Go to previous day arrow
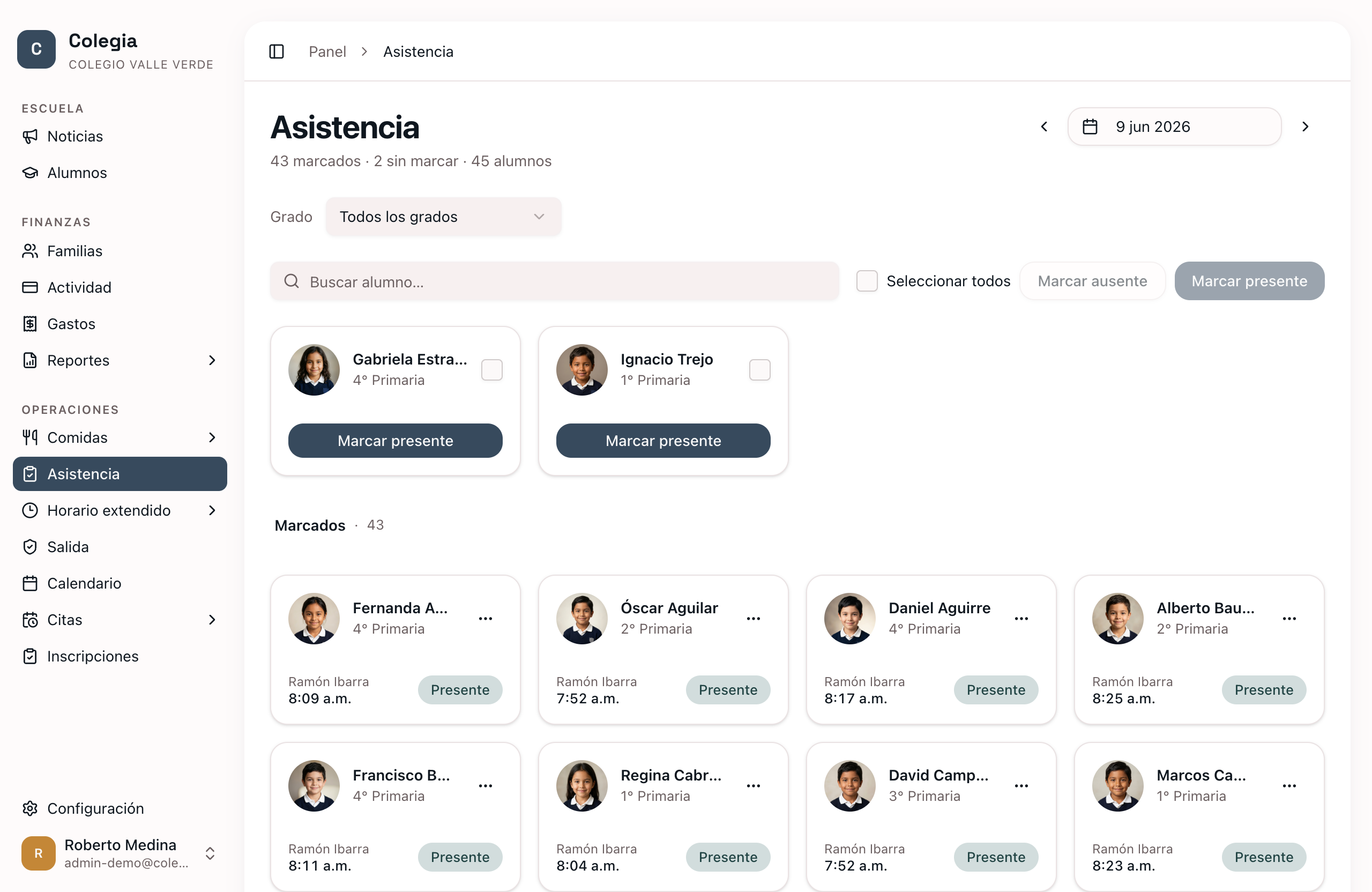The image size is (1372, 892). (x=1044, y=127)
